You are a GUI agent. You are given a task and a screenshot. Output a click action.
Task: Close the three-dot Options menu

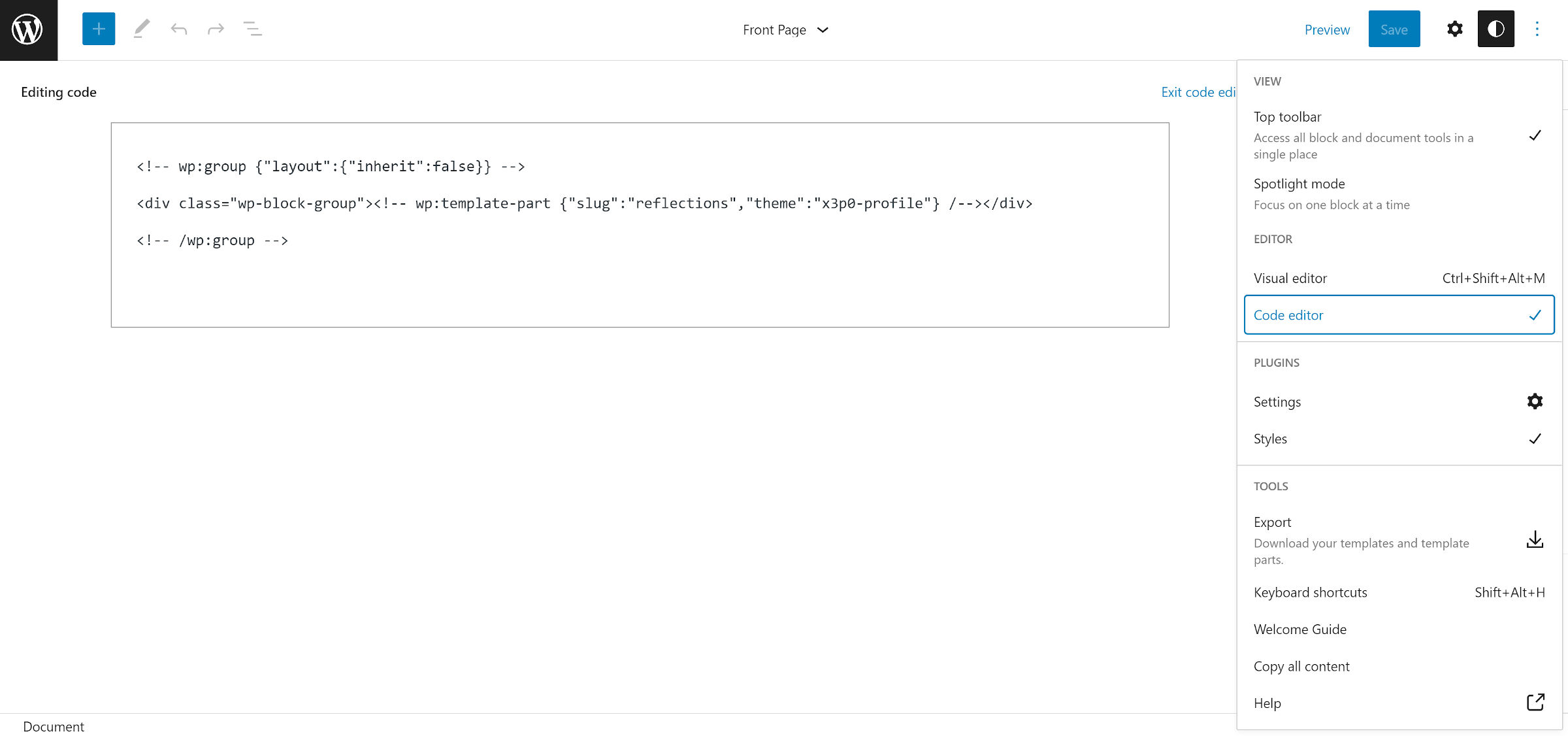tap(1537, 29)
